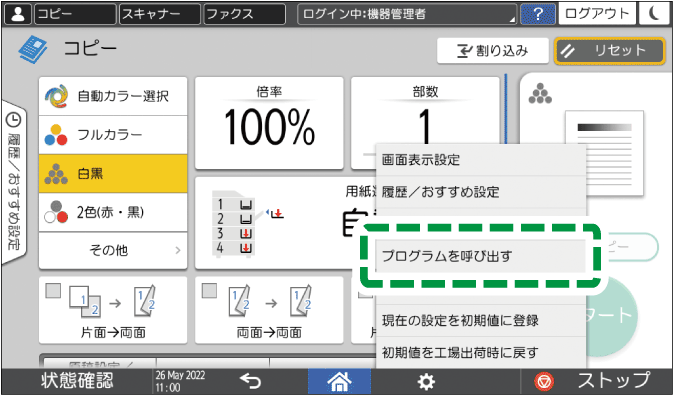Tap the コピー app book icon
Screen dimensions: 676x396
coord(33,49)
